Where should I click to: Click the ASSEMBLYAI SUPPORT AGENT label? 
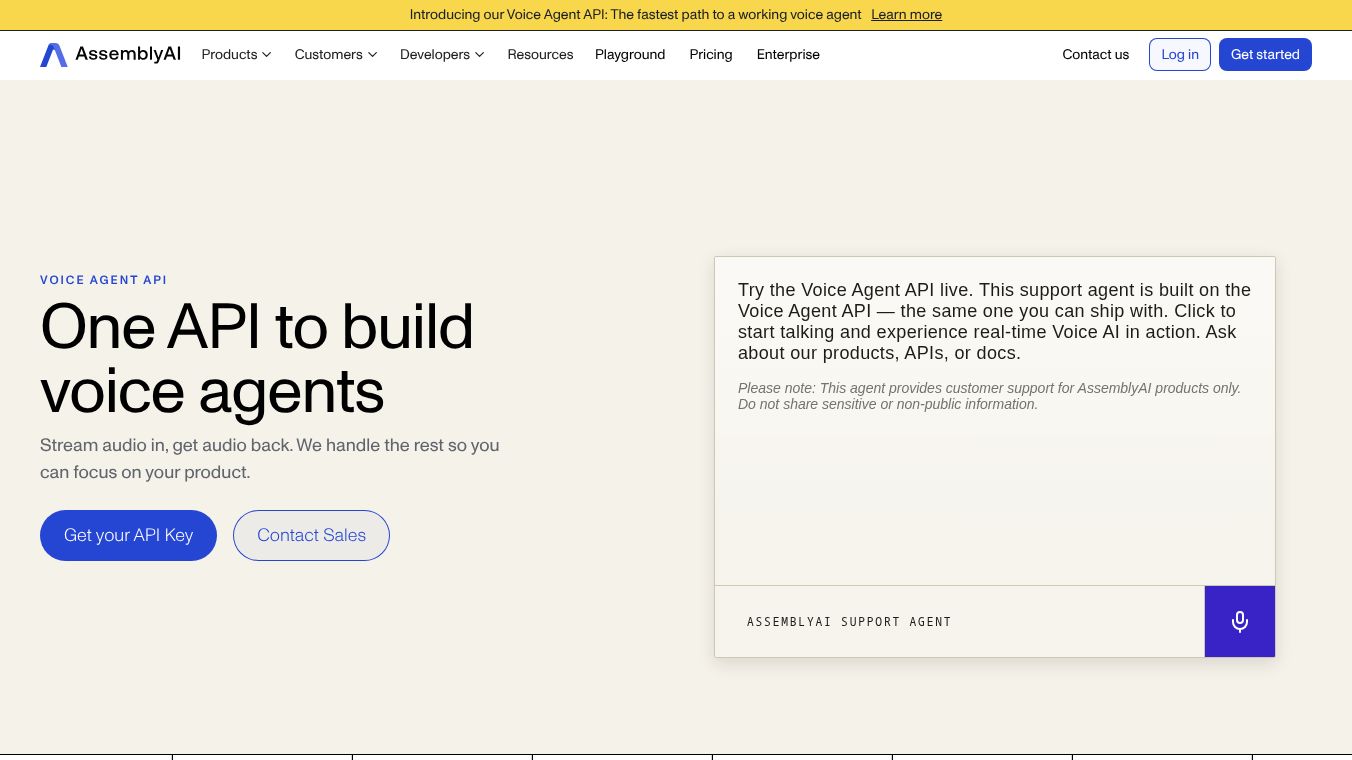849,622
